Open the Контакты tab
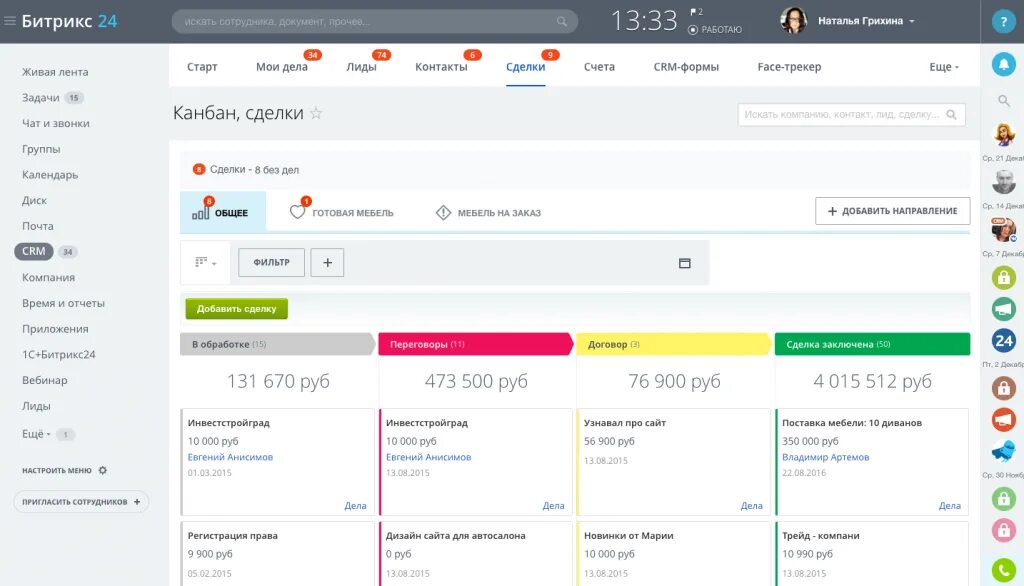 [x=441, y=67]
